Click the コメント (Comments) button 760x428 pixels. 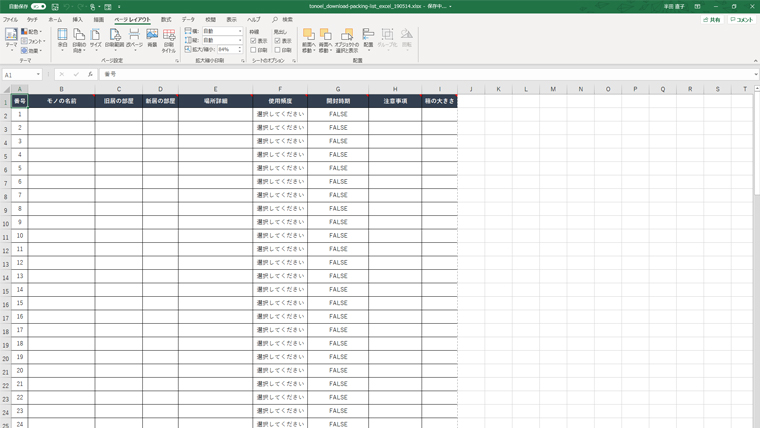(x=741, y=19)
